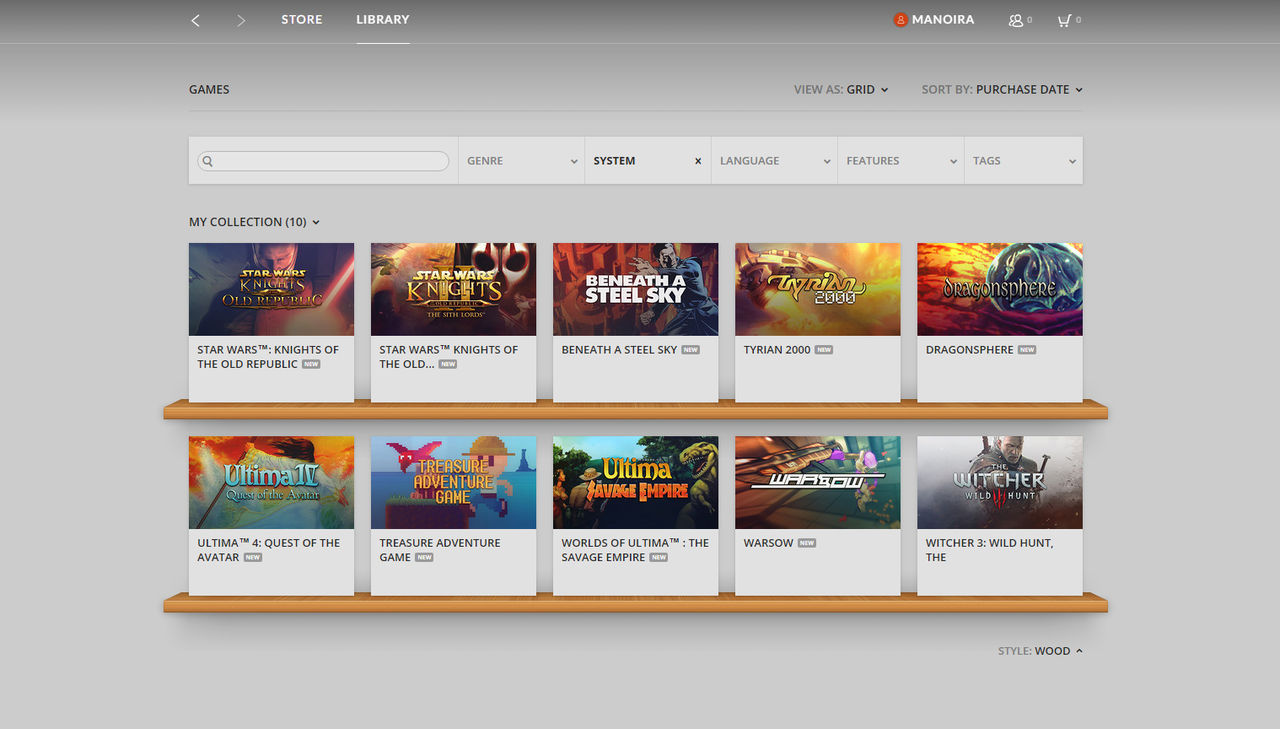Click 'ULTIMA™ 4: QUEST OF THE AVATAR' title
Viewport: 1280px width, 729px height.
pos(268,550)
